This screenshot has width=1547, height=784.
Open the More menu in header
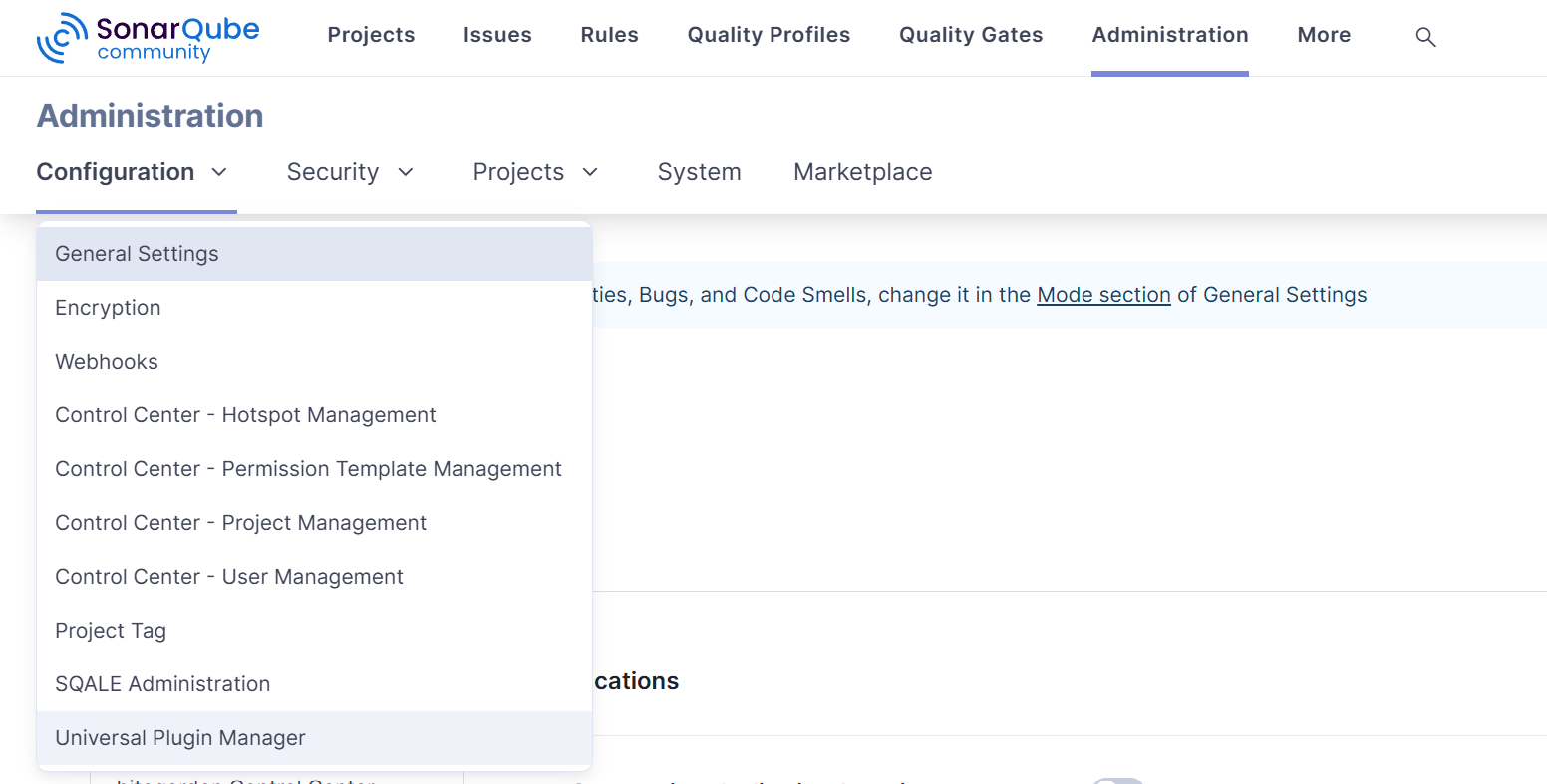tap(1324, 35)
